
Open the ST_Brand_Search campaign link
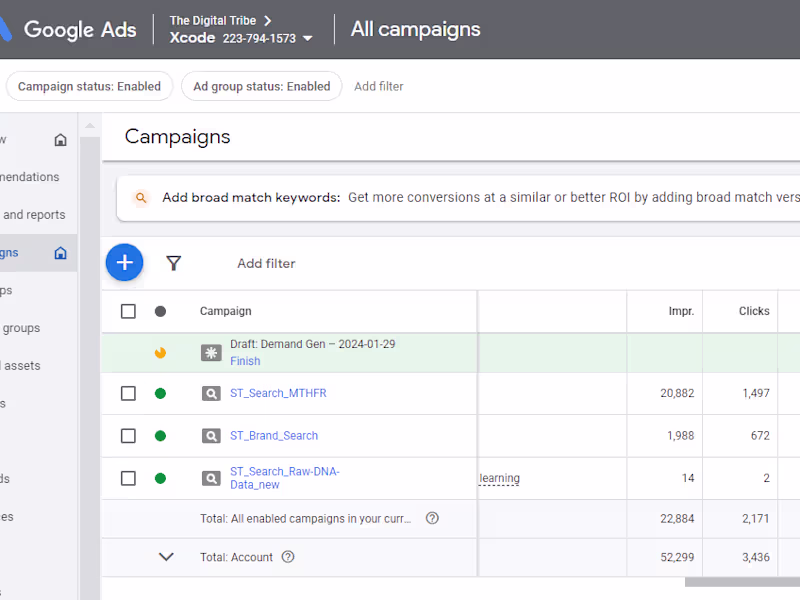click(274, 436)
